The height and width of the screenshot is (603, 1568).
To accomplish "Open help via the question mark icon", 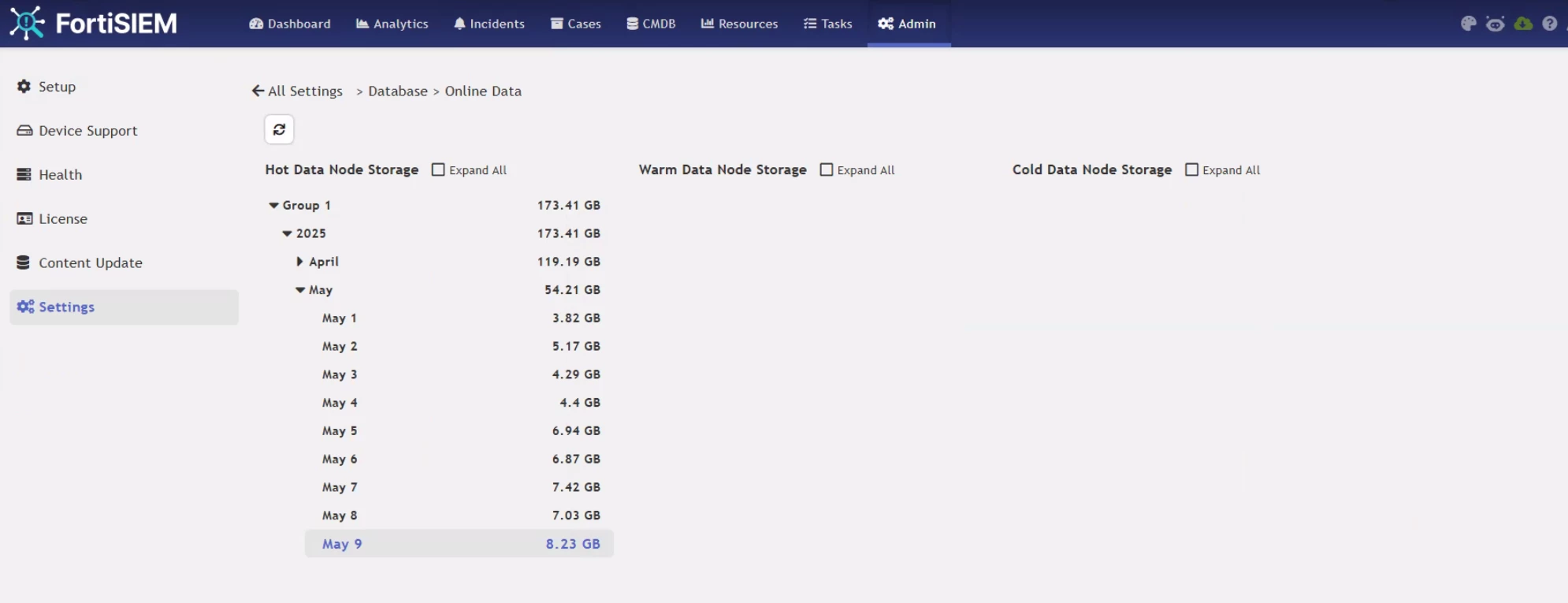I will (x=1549, y=24).
